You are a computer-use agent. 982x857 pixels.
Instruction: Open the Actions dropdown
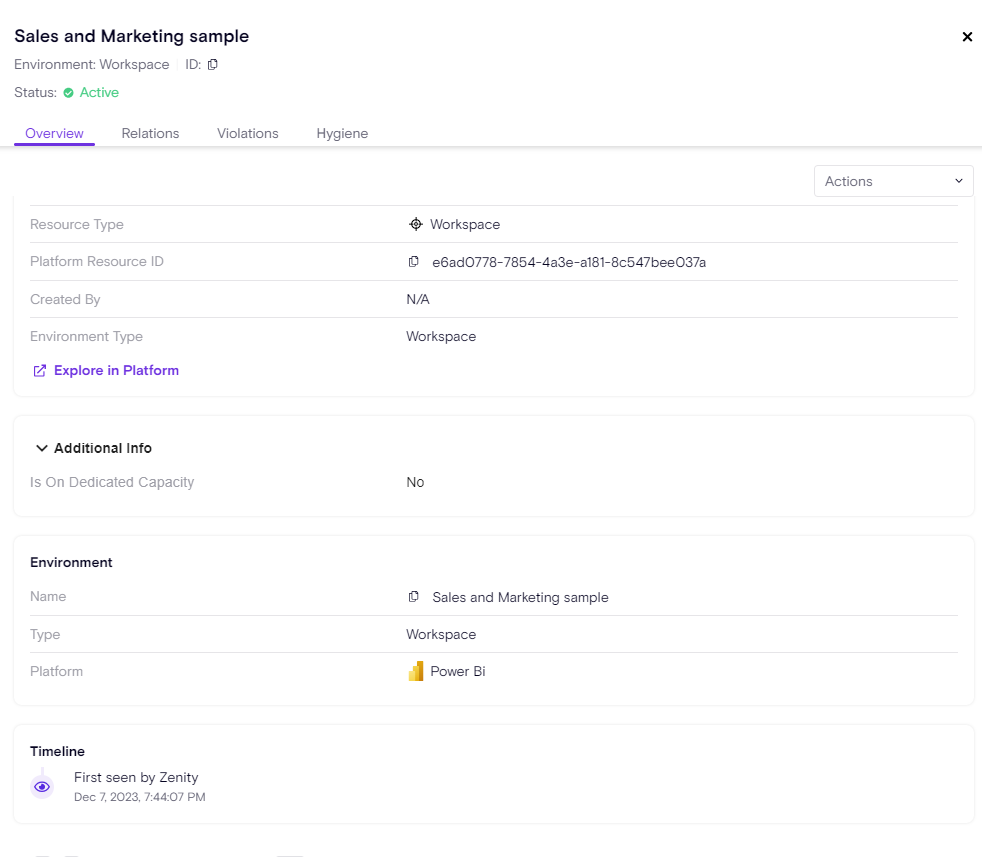pos(893,181)
